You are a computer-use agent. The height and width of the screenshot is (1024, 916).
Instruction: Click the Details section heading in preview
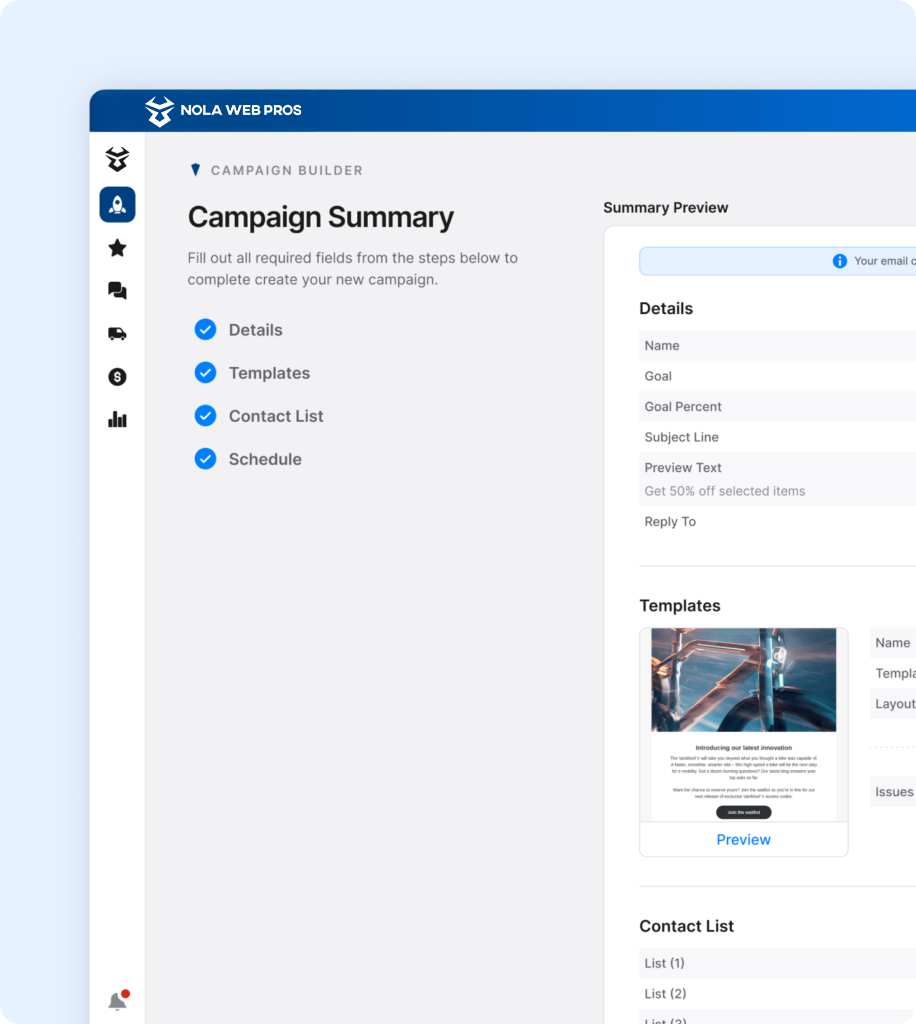(x=666, y=309)
